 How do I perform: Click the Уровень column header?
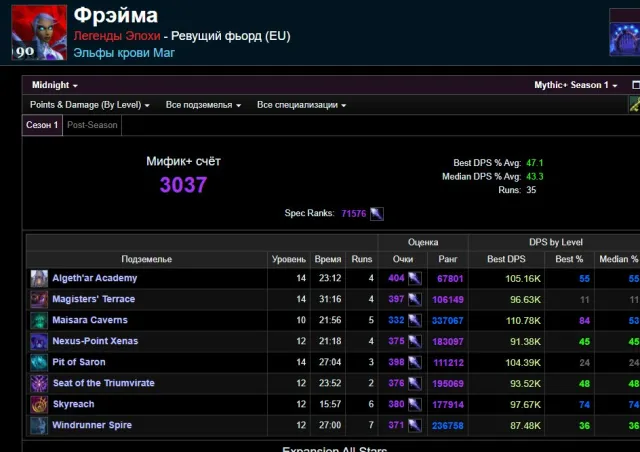pos(289,259)
